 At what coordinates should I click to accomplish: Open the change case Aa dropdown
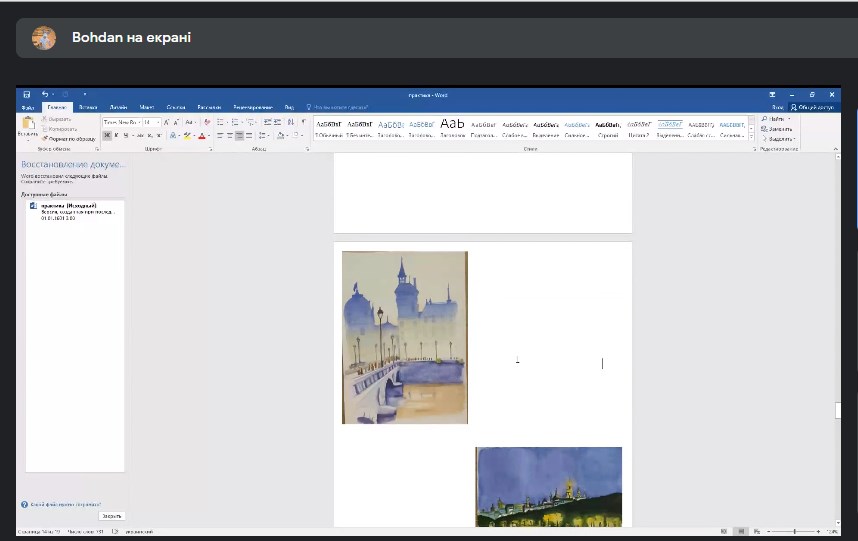pyautogui.click(x=190, y=123)
